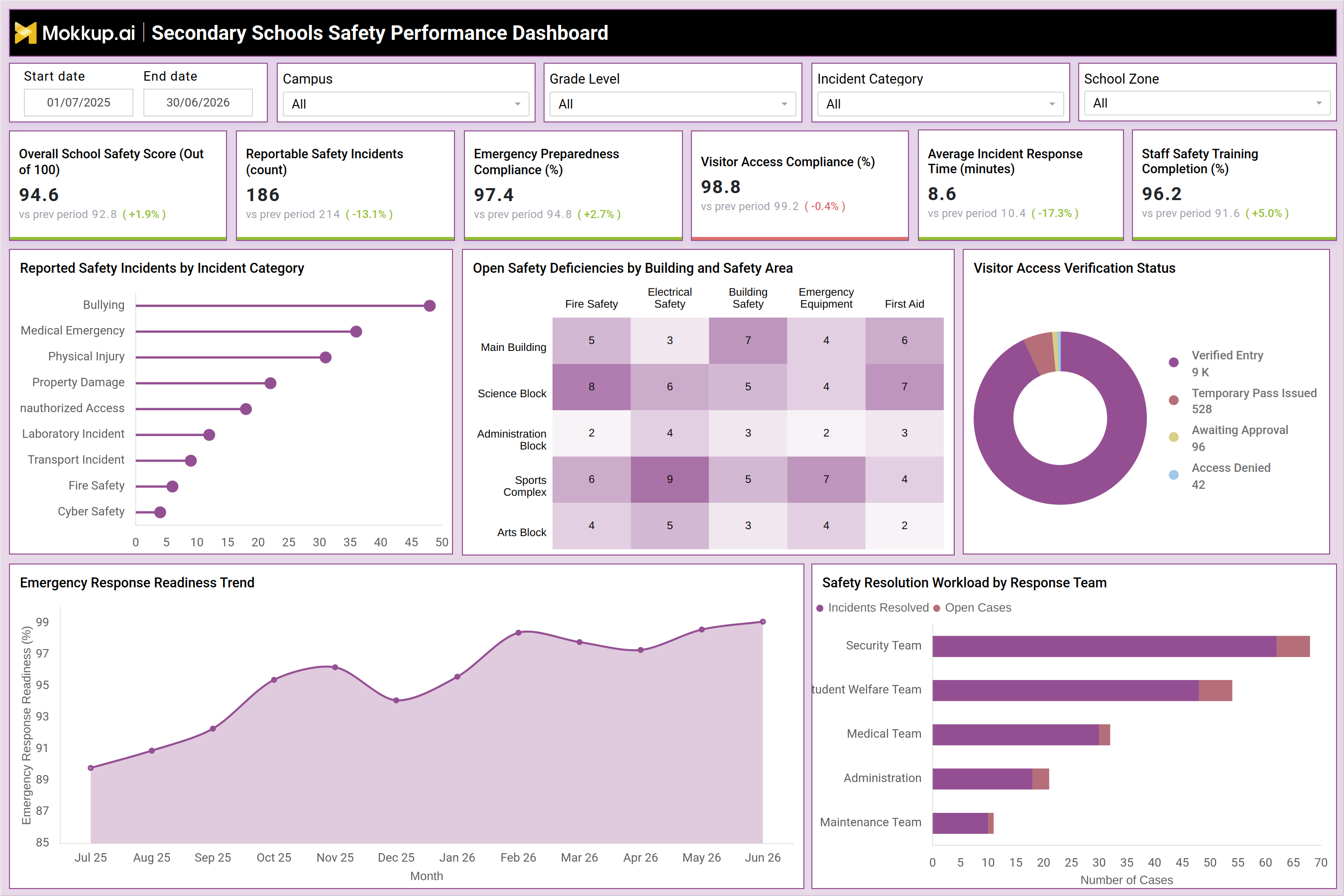
Task: Click the Start date field 01/07/2025
Action: click(78, 102)
